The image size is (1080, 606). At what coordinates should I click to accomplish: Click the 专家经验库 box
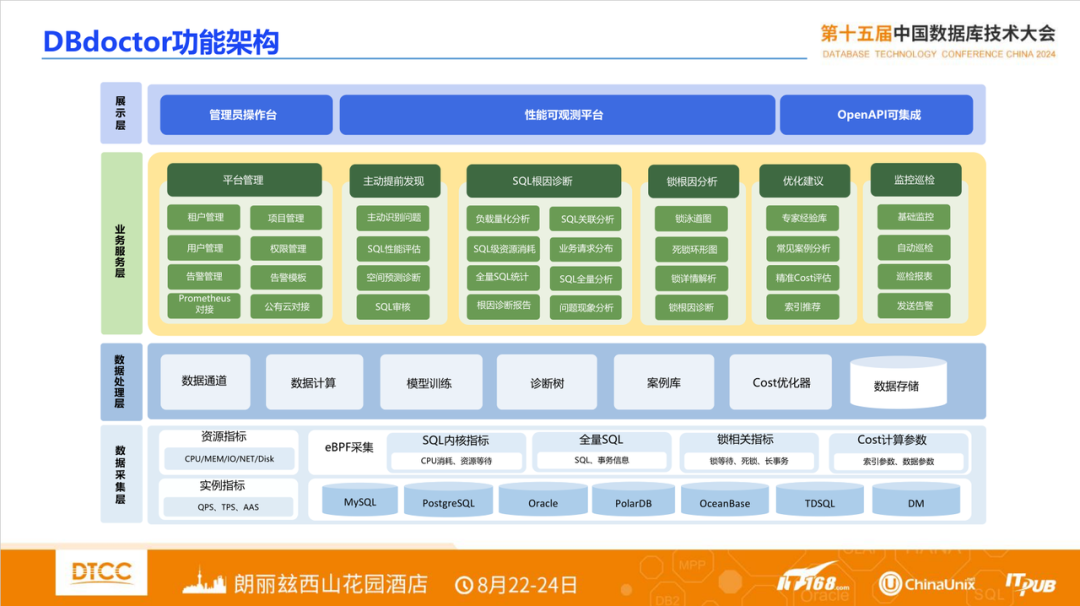[x=803, y=218]
